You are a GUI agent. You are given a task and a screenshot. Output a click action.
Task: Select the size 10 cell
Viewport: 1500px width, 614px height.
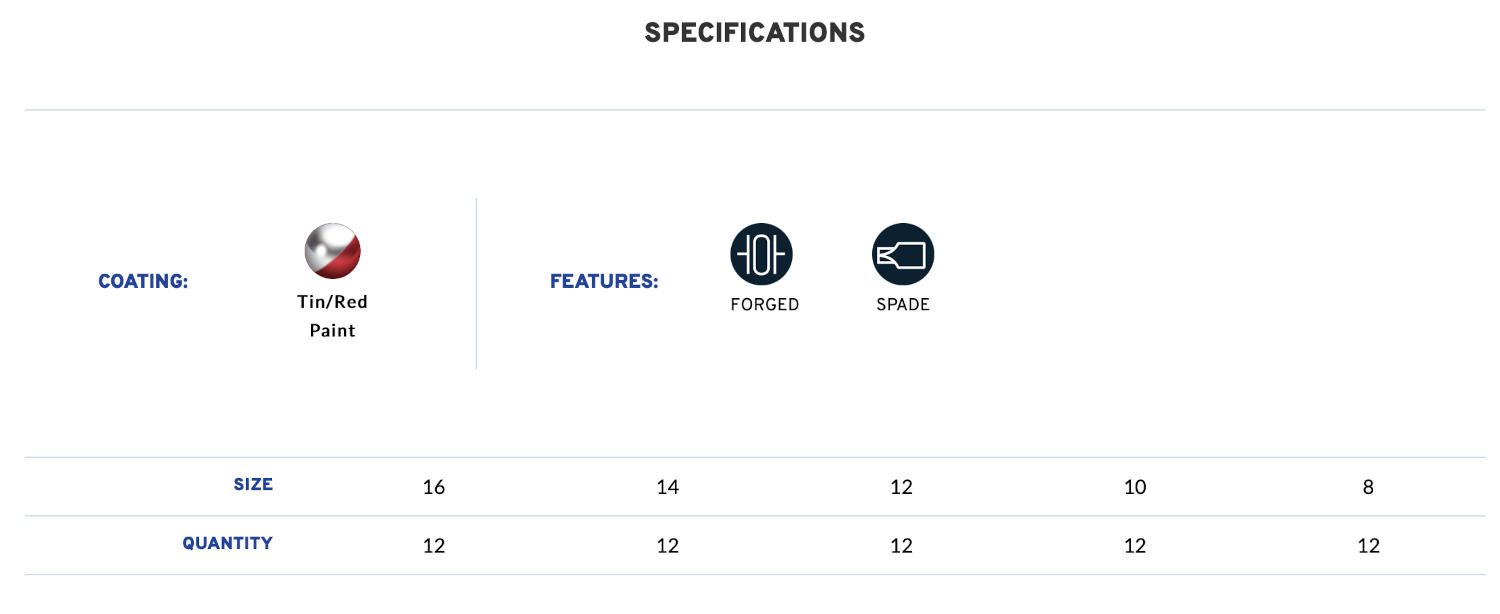pyautogui.click(x=1135, y=487)
